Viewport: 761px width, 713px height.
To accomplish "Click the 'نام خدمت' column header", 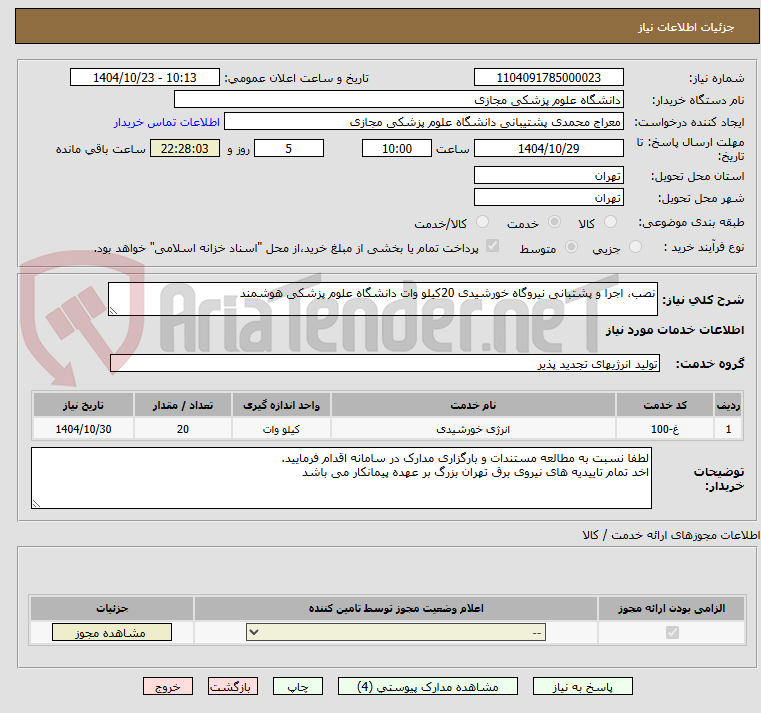I will click(473, 405).
